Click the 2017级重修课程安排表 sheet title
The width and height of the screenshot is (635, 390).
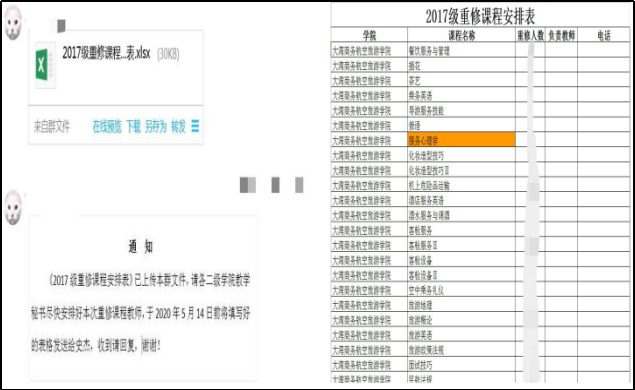click(x=480, y=16)
